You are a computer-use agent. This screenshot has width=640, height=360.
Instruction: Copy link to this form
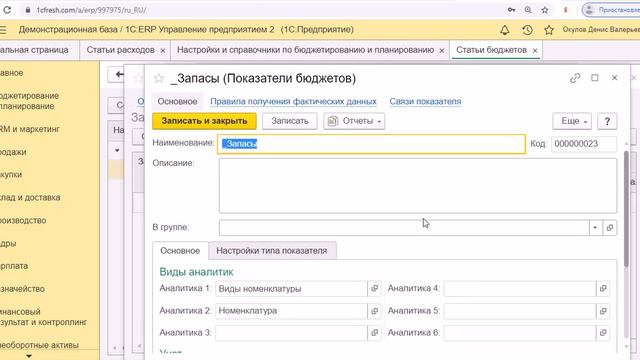(575, 78)
